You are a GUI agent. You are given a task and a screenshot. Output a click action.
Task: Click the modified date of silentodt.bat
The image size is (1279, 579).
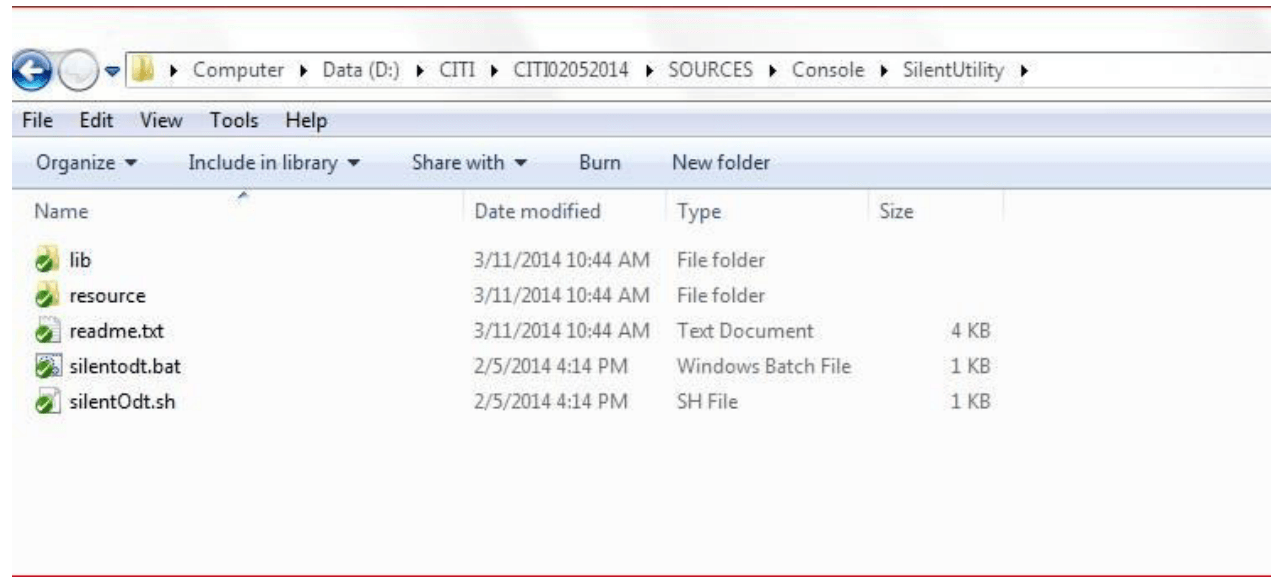pos(550,366)
